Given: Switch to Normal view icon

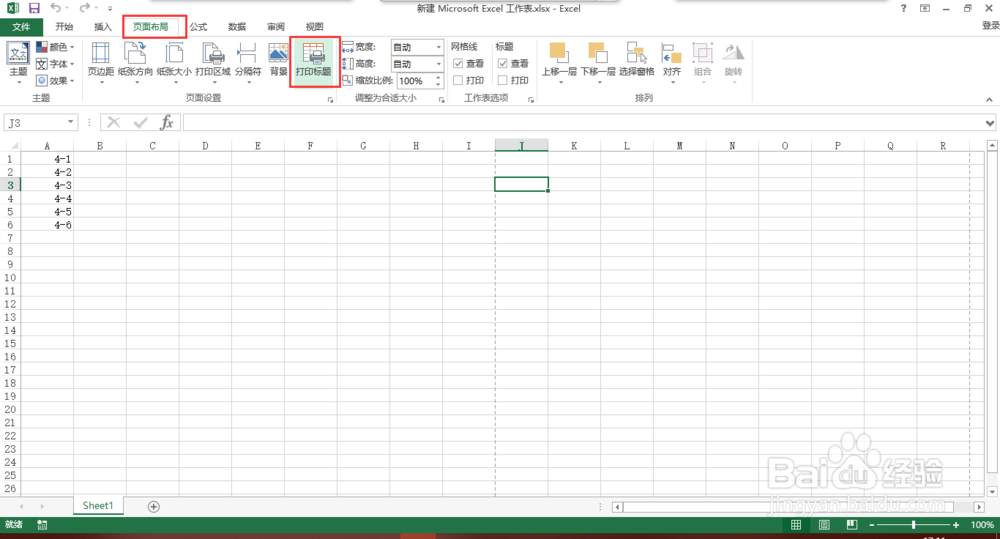Looking at the screenshot, I should point(796,525).
